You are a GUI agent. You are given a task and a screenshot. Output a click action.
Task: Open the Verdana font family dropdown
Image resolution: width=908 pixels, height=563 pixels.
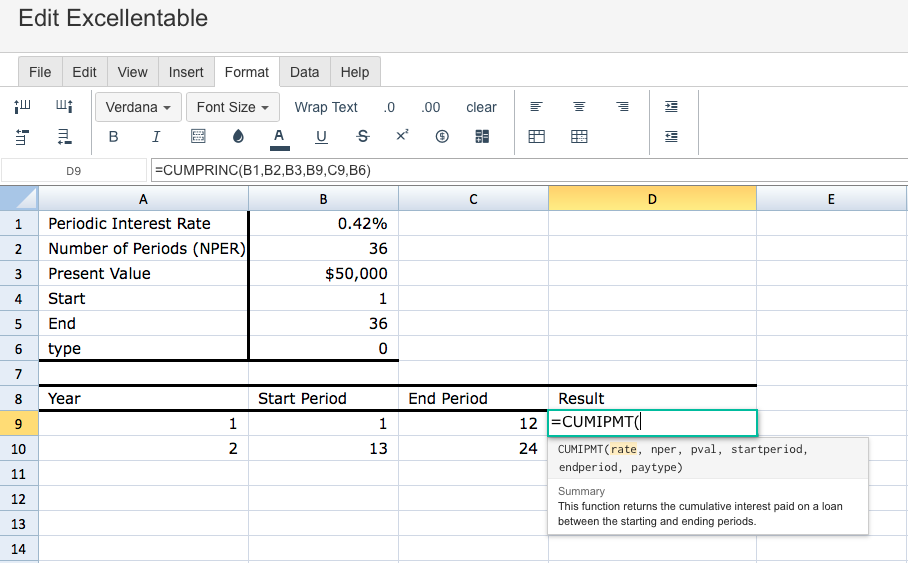137,107
